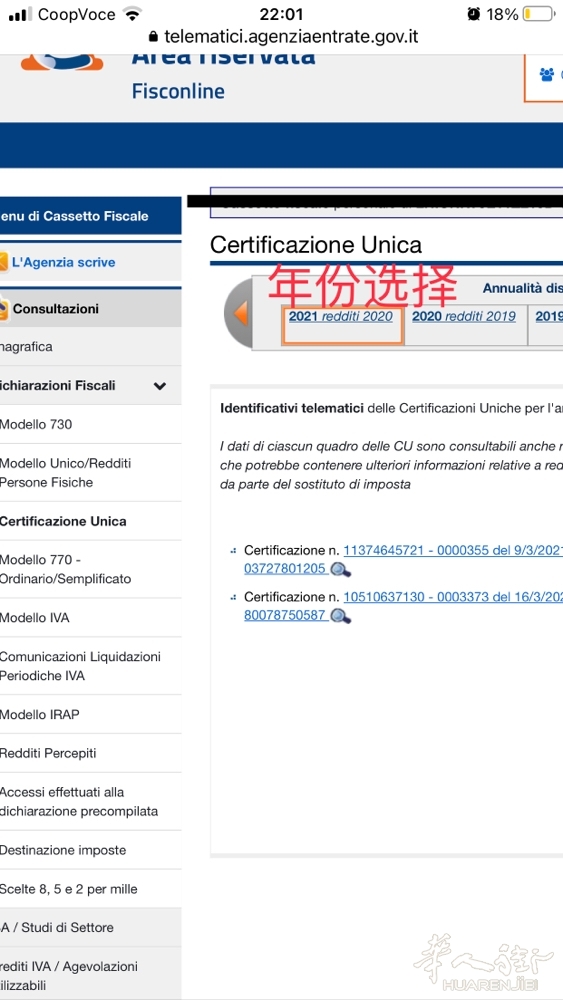Screen dimensions: 563x1000
Task: Click the orange left arrow of year selector
Action: tap(240, 314)
